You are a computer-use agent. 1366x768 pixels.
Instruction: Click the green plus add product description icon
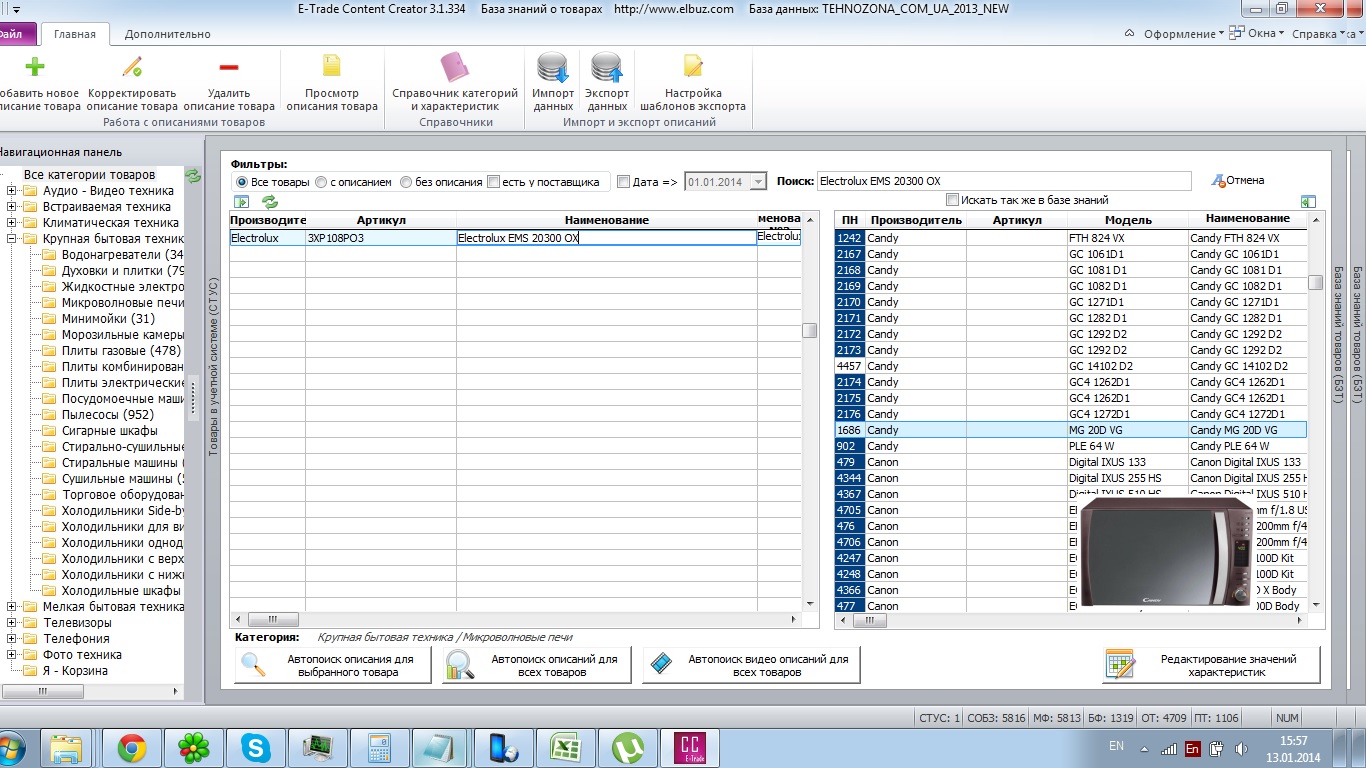(34, 67)
